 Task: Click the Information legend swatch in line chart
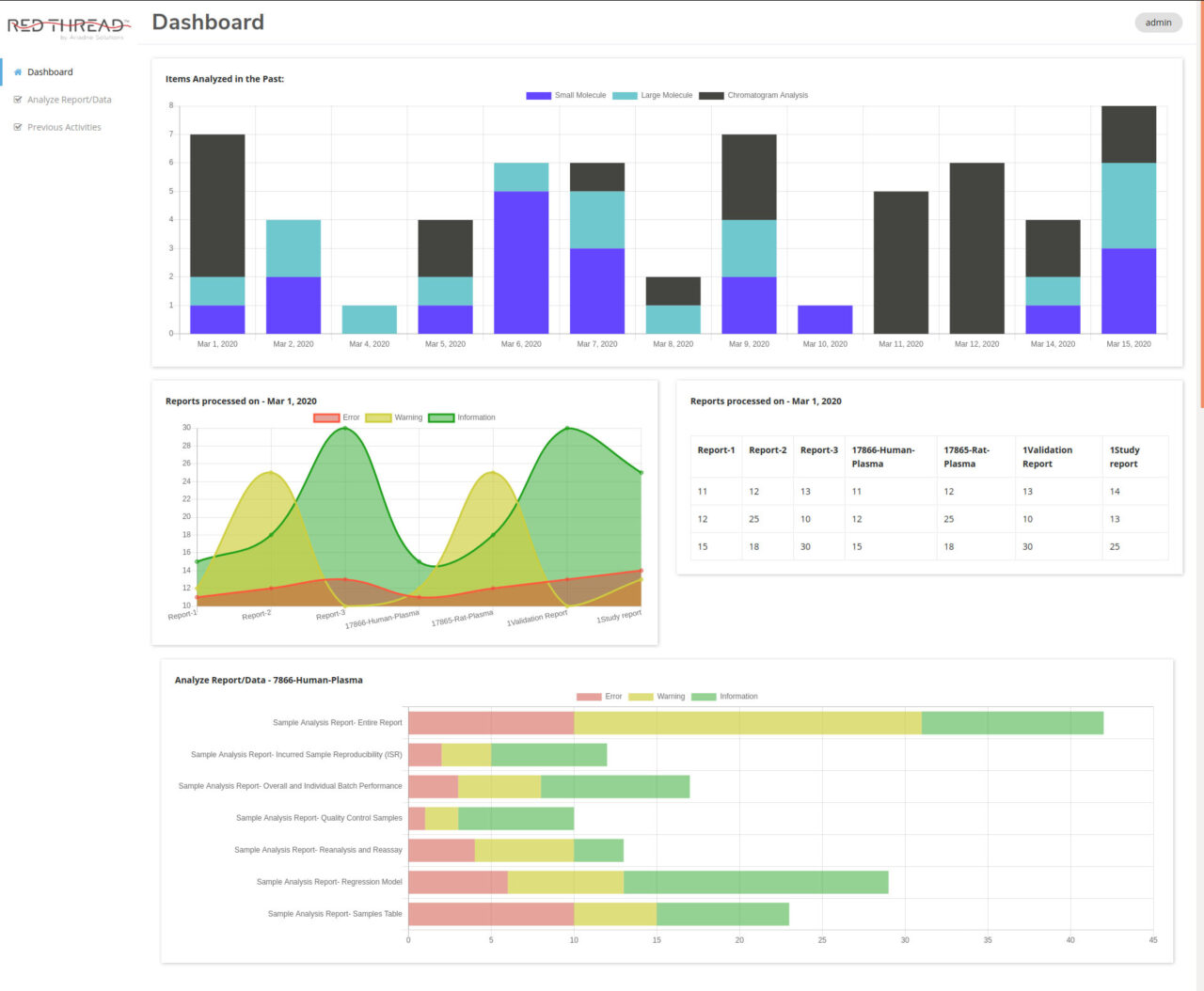[x=441, y=418]
